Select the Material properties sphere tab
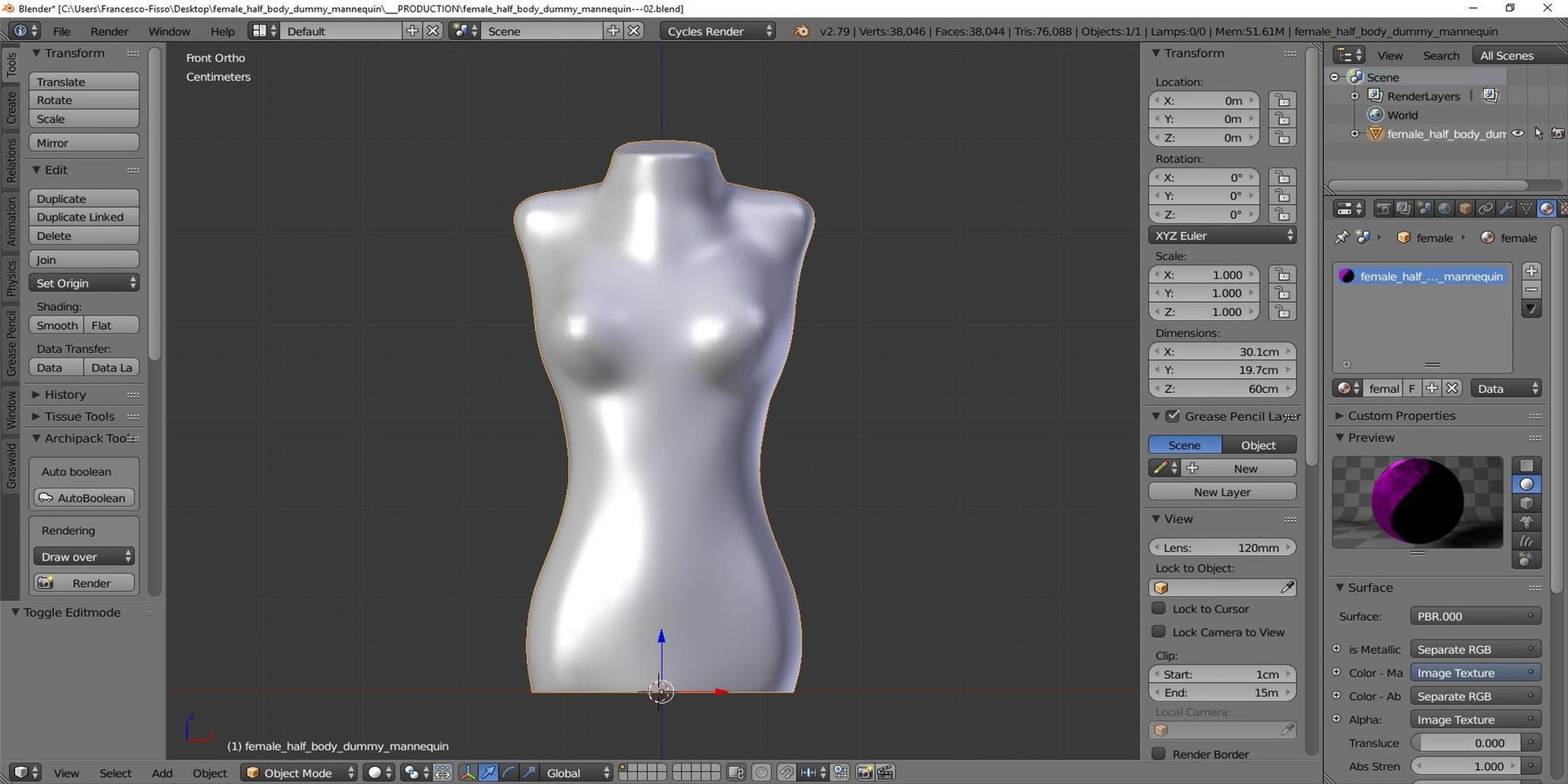Screen dimensions: 1568x784 1546,209
